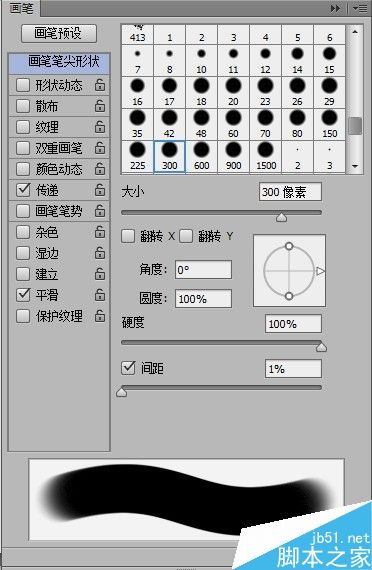Enable the 散布 checkbox

pyautogui.click(x=23, y=106)
